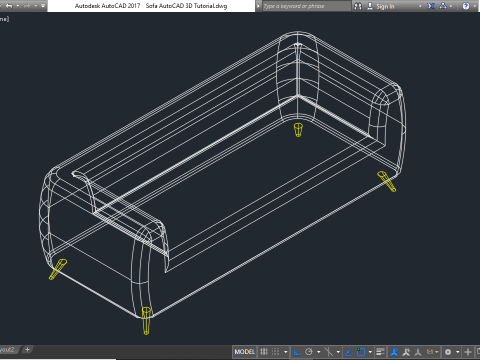
Task: Select the yellow right sofa leg
Action: tap(387, 181)
